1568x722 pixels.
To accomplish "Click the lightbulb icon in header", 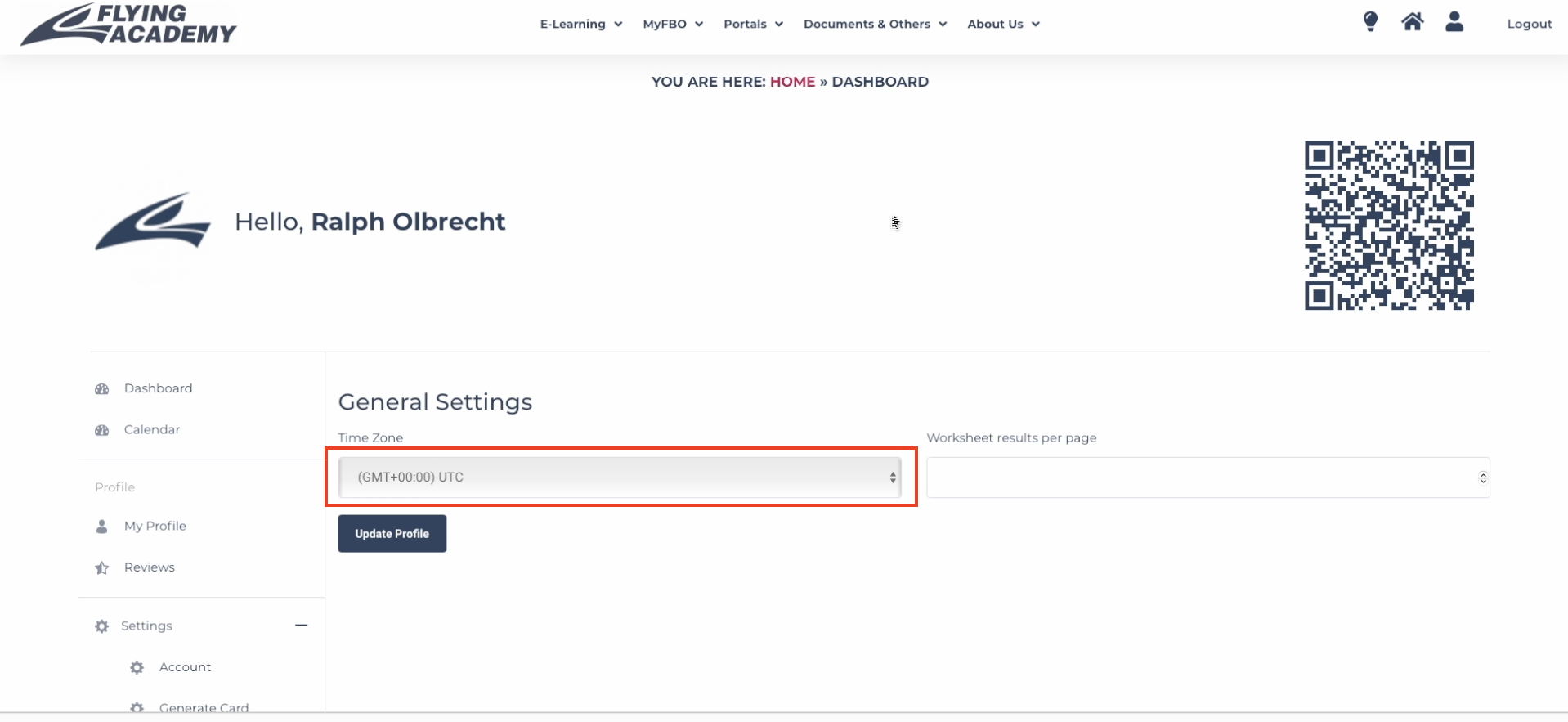I will point(1370,21).
